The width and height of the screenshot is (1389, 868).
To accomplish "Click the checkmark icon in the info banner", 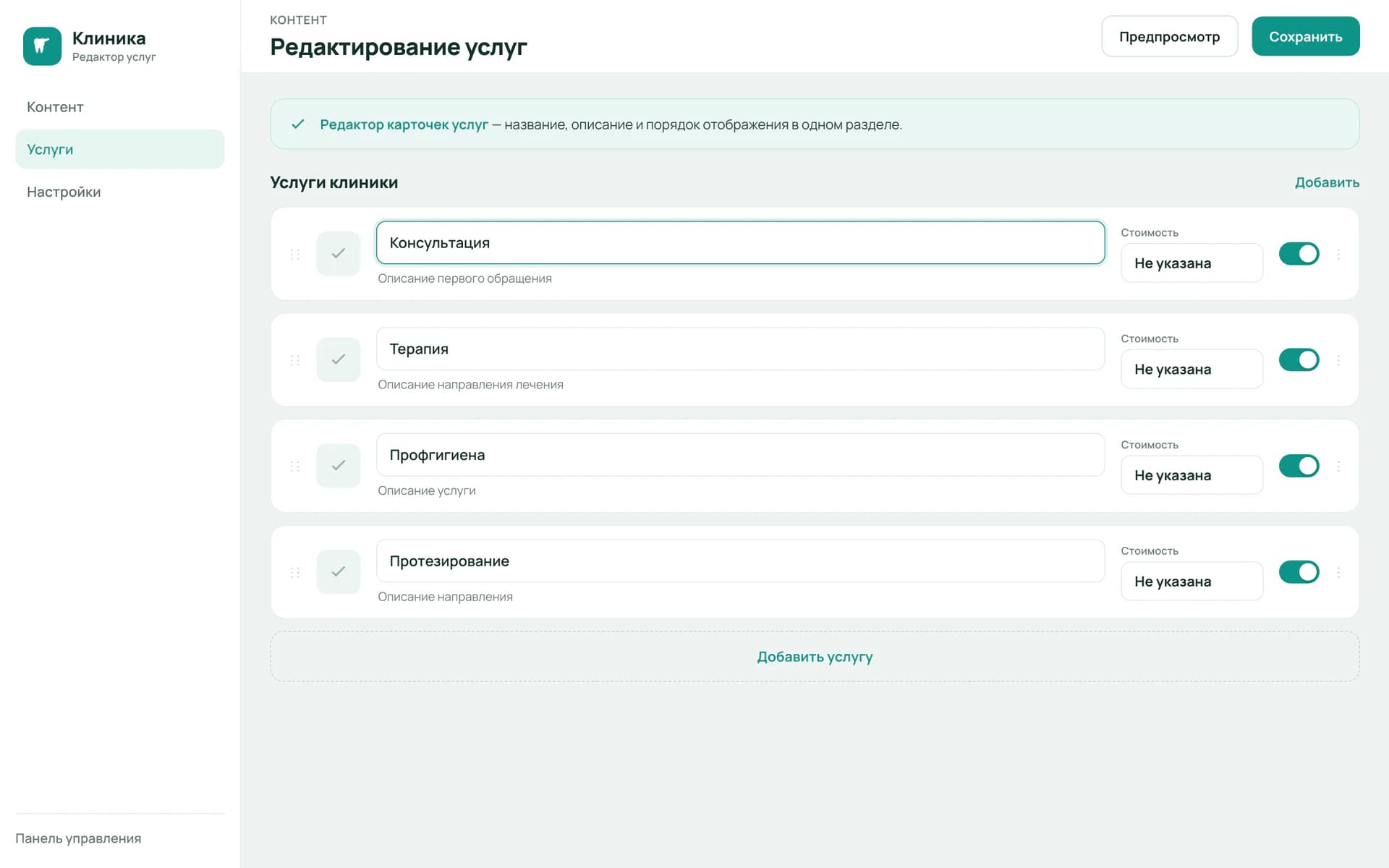I will coord(298,124).
